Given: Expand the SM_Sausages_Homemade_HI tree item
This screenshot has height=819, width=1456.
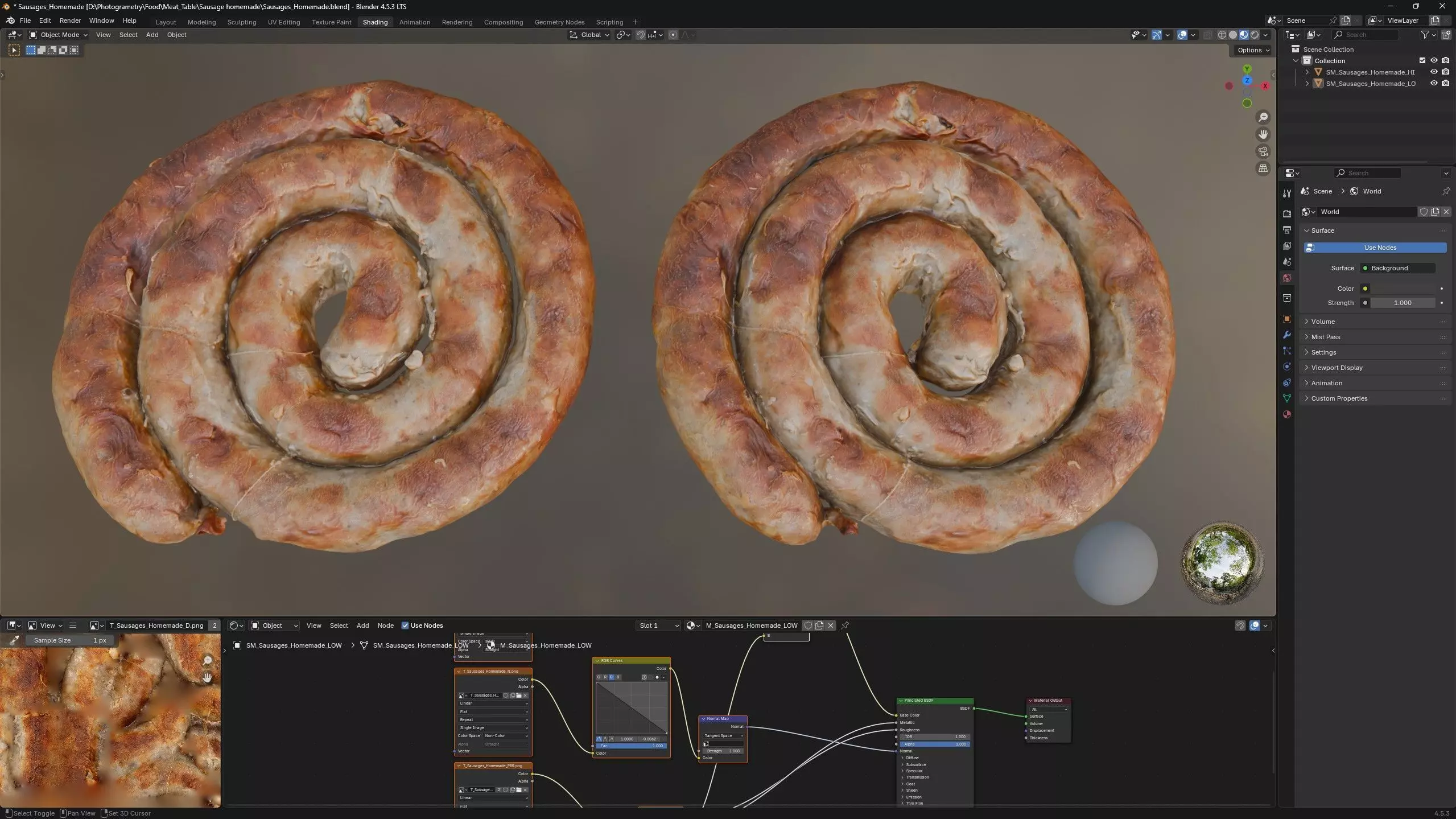Looking at the screenshot, I should click(1307, 72).
